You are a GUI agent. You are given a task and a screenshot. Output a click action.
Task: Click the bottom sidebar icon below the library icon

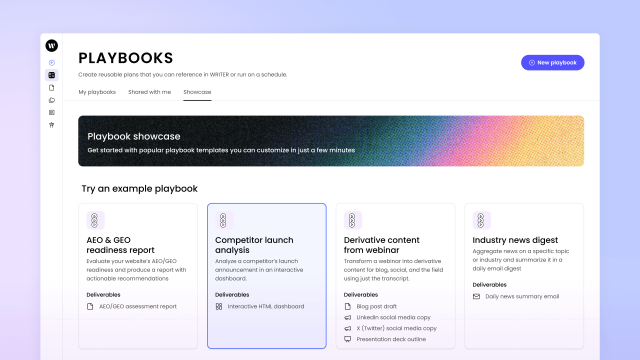coord(51,125)
